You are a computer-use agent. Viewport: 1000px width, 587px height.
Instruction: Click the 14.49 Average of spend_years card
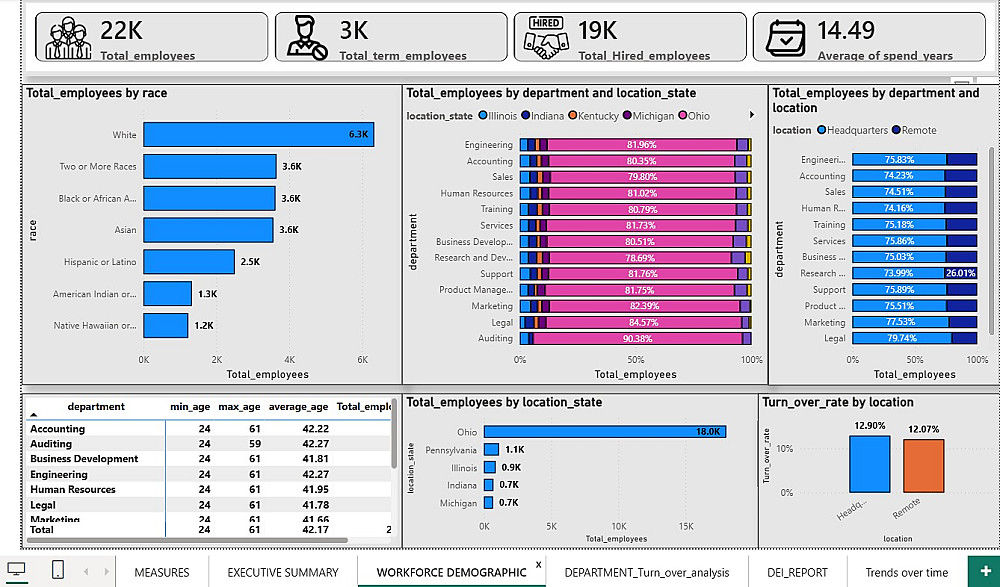pyautogui.click(x=869, y=37)
